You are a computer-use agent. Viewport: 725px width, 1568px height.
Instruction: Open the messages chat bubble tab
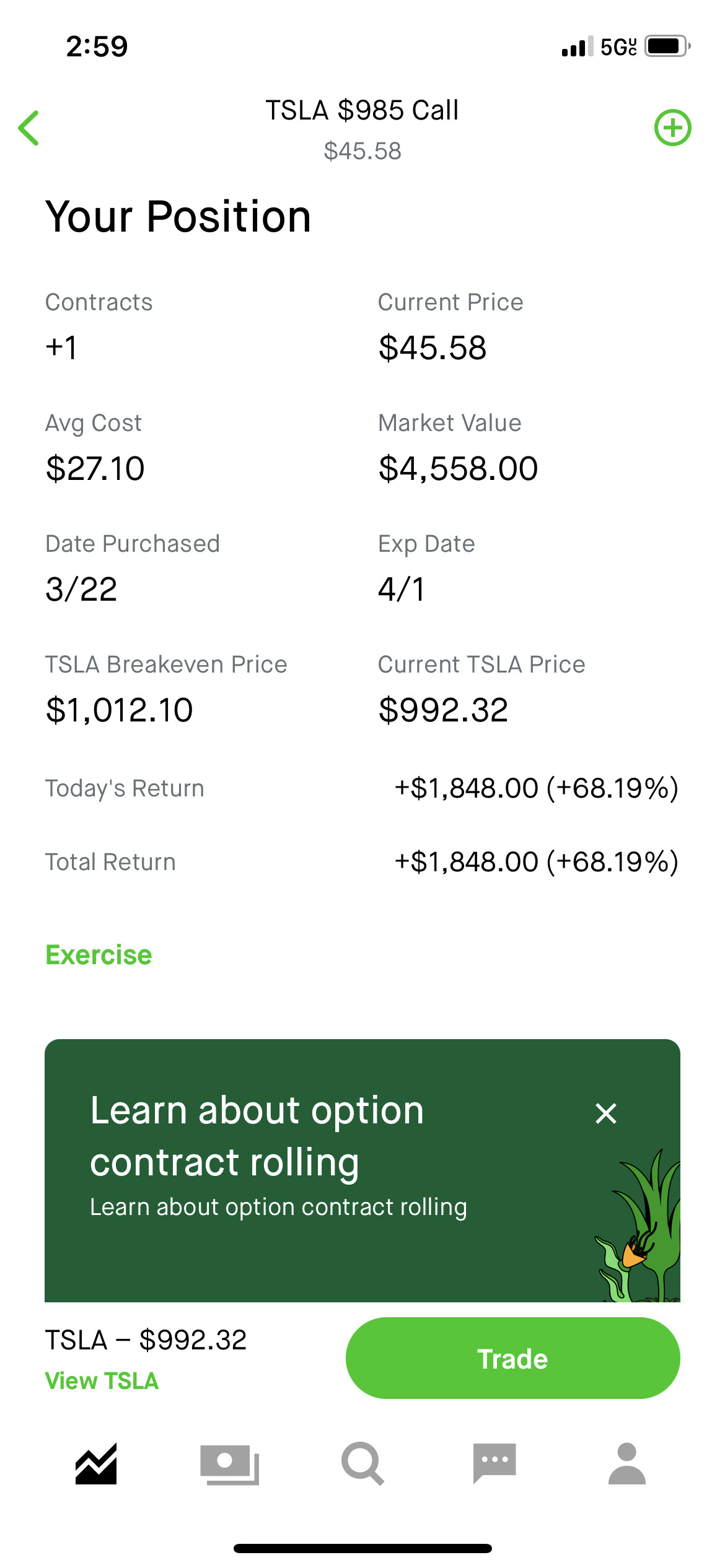click(x=494, y=1464)
